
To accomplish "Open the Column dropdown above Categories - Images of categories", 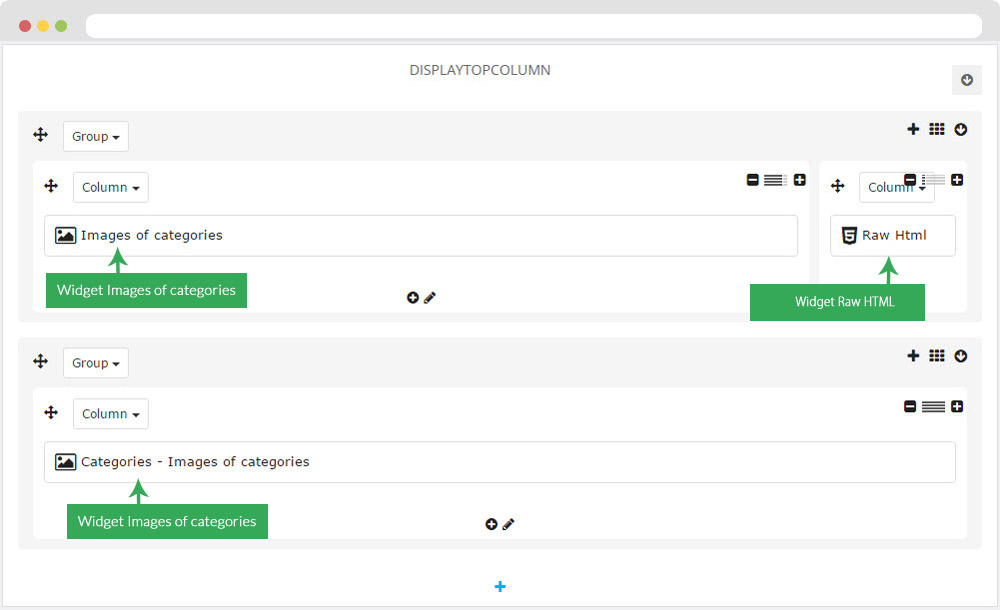I will [x=111, y=414].
